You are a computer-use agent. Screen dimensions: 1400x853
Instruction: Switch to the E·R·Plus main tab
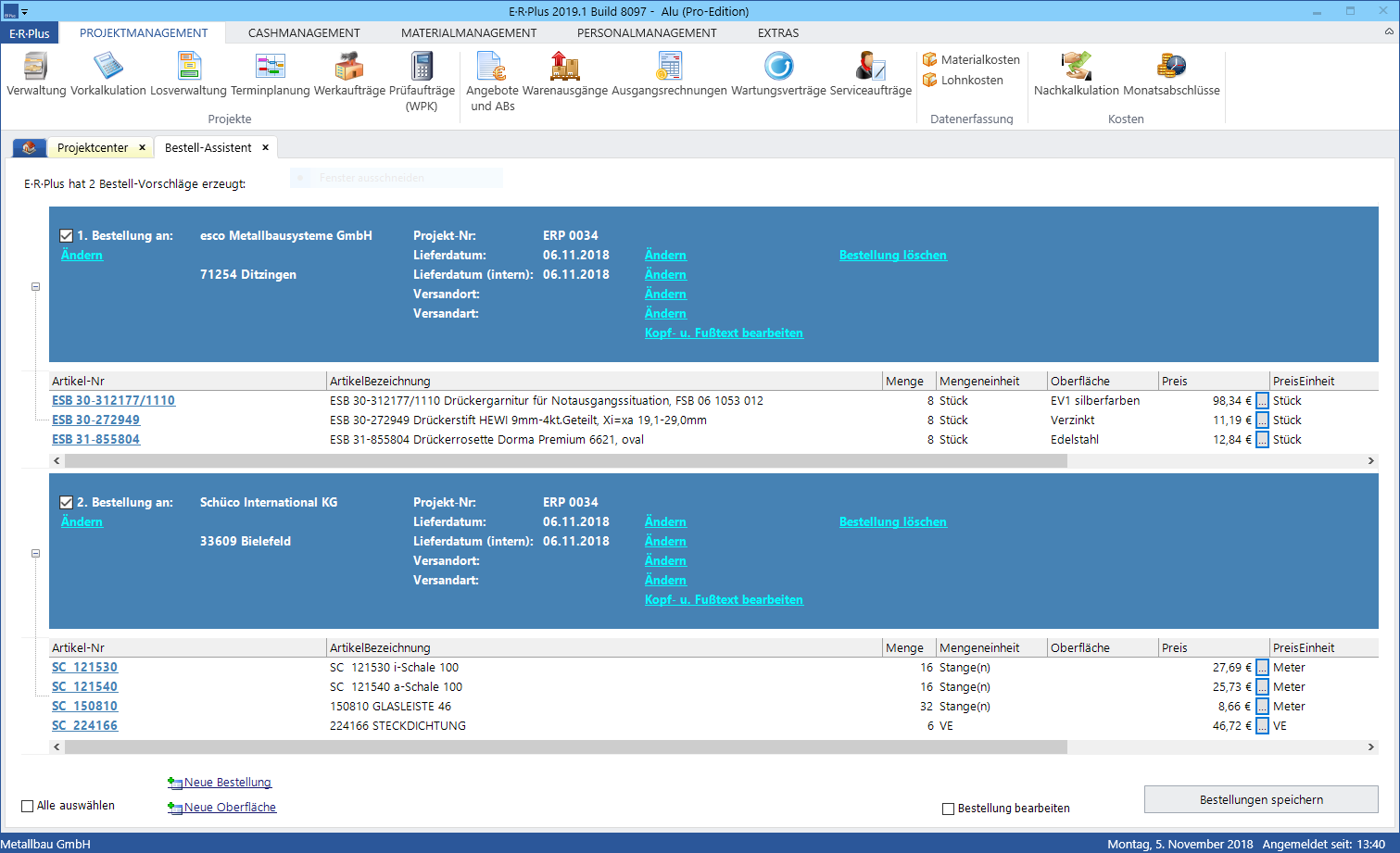(x=30, y=33)
